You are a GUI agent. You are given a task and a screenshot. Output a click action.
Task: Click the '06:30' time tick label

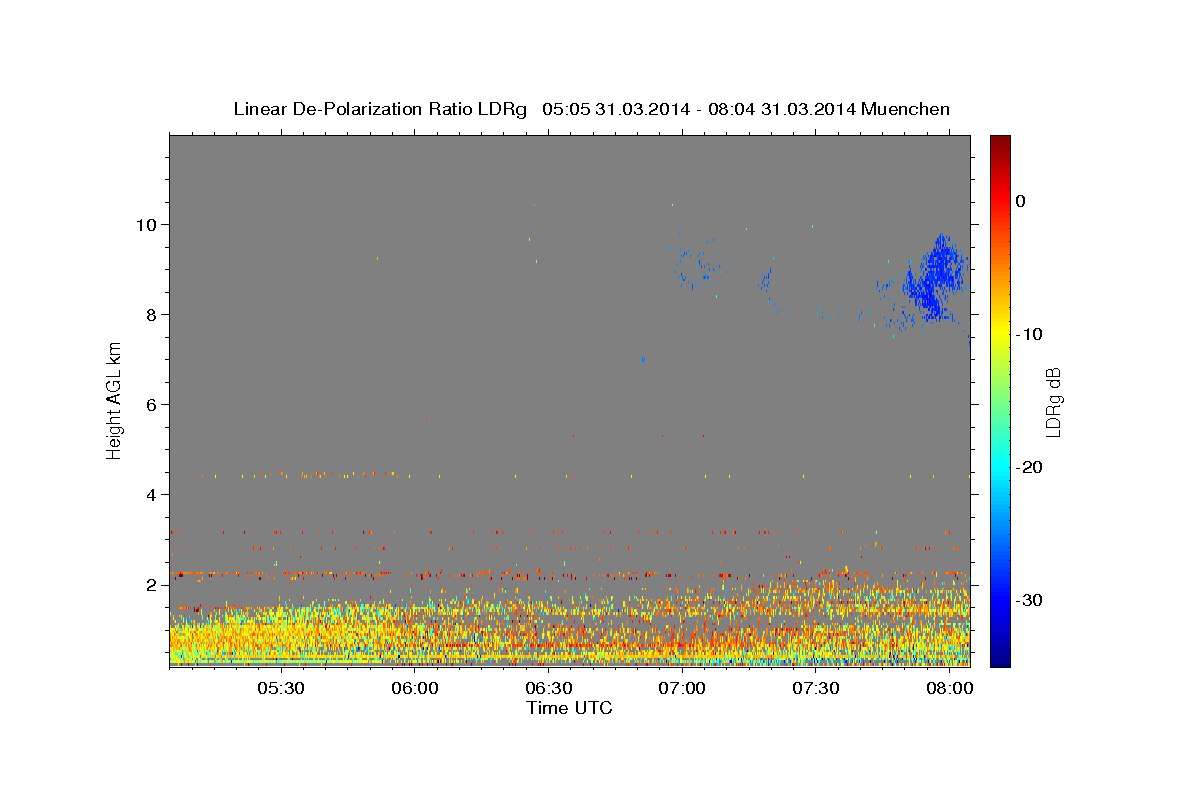[x=548, y=689]
